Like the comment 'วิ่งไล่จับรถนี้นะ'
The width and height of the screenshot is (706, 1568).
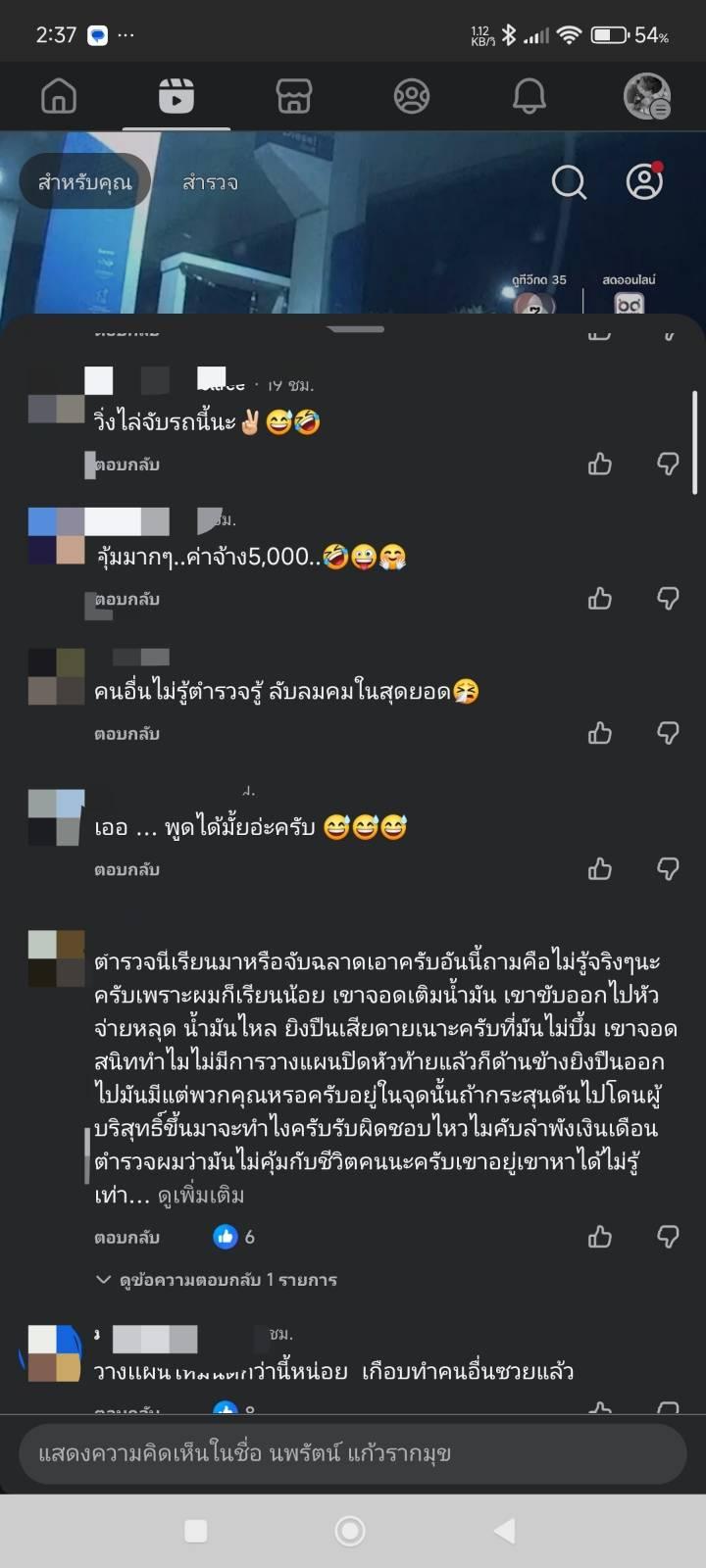[x=600, y=464]
